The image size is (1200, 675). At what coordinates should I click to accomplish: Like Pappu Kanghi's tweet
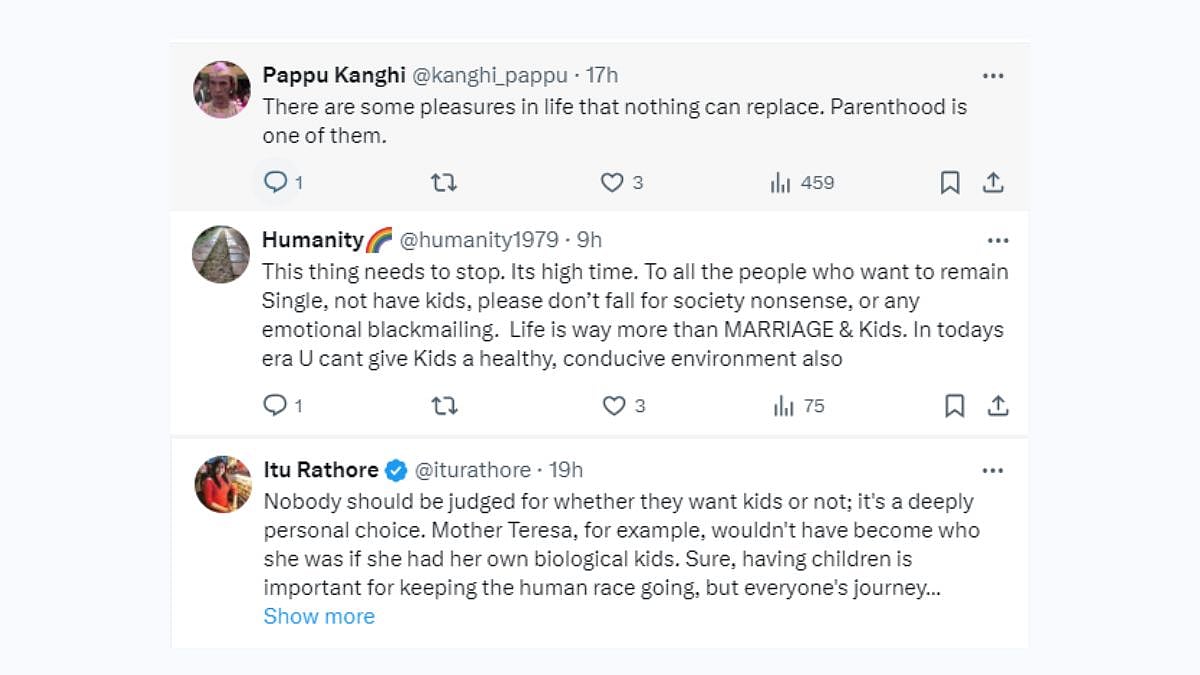612,182
